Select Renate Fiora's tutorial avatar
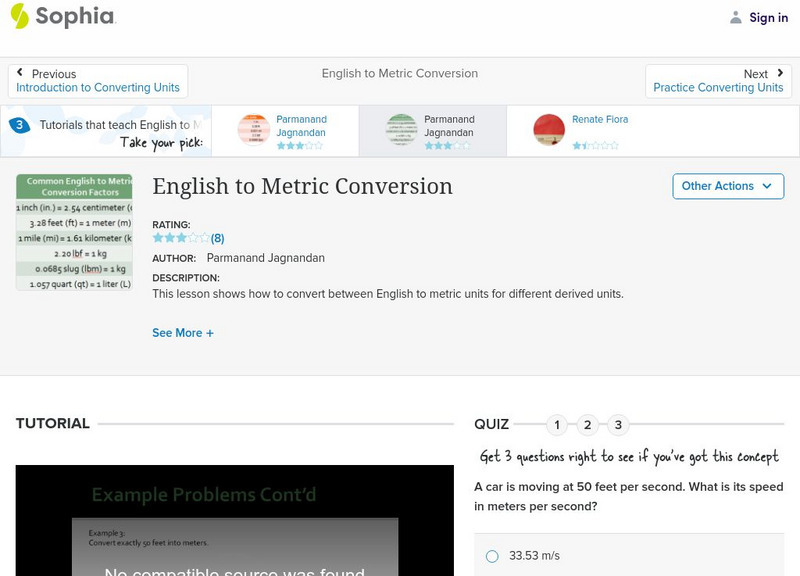This screenshot has height=576, width=800. click(549, 130)
